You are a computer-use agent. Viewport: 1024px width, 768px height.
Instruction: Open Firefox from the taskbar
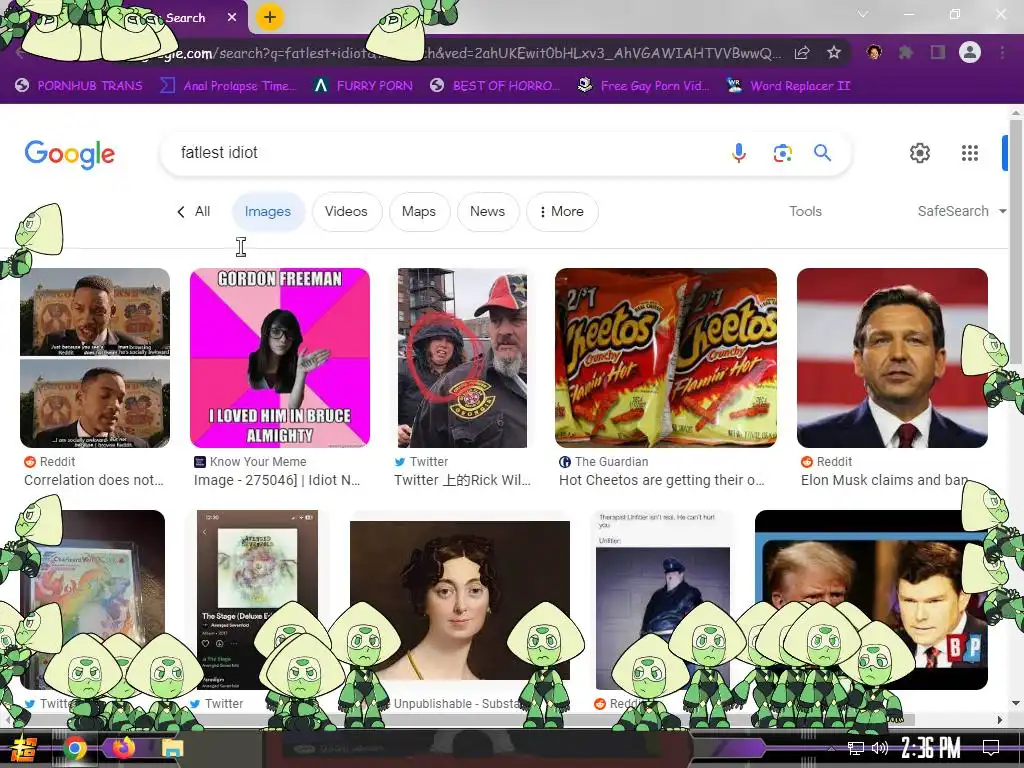(x=123, y=747)
